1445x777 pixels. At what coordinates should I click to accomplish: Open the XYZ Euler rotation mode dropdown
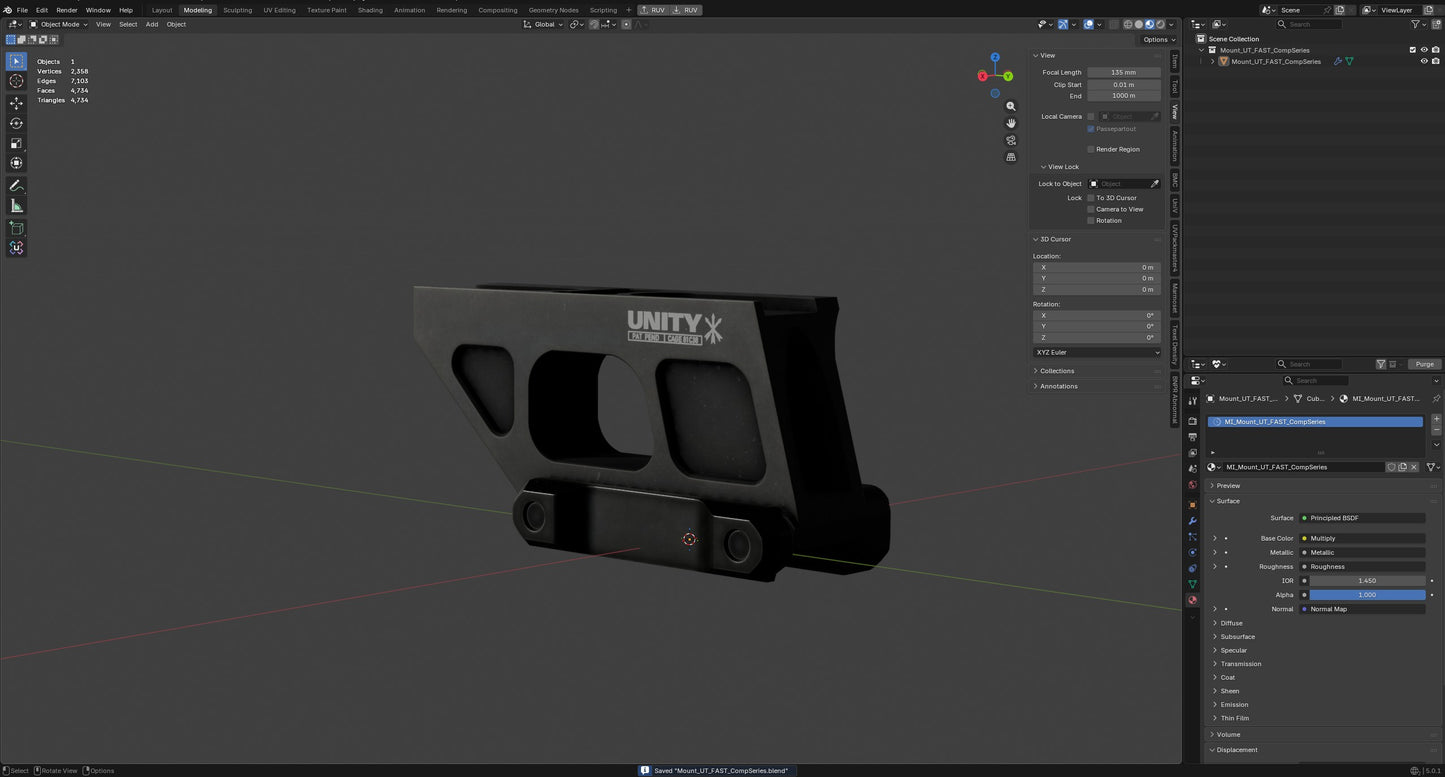click(1097, 352)
